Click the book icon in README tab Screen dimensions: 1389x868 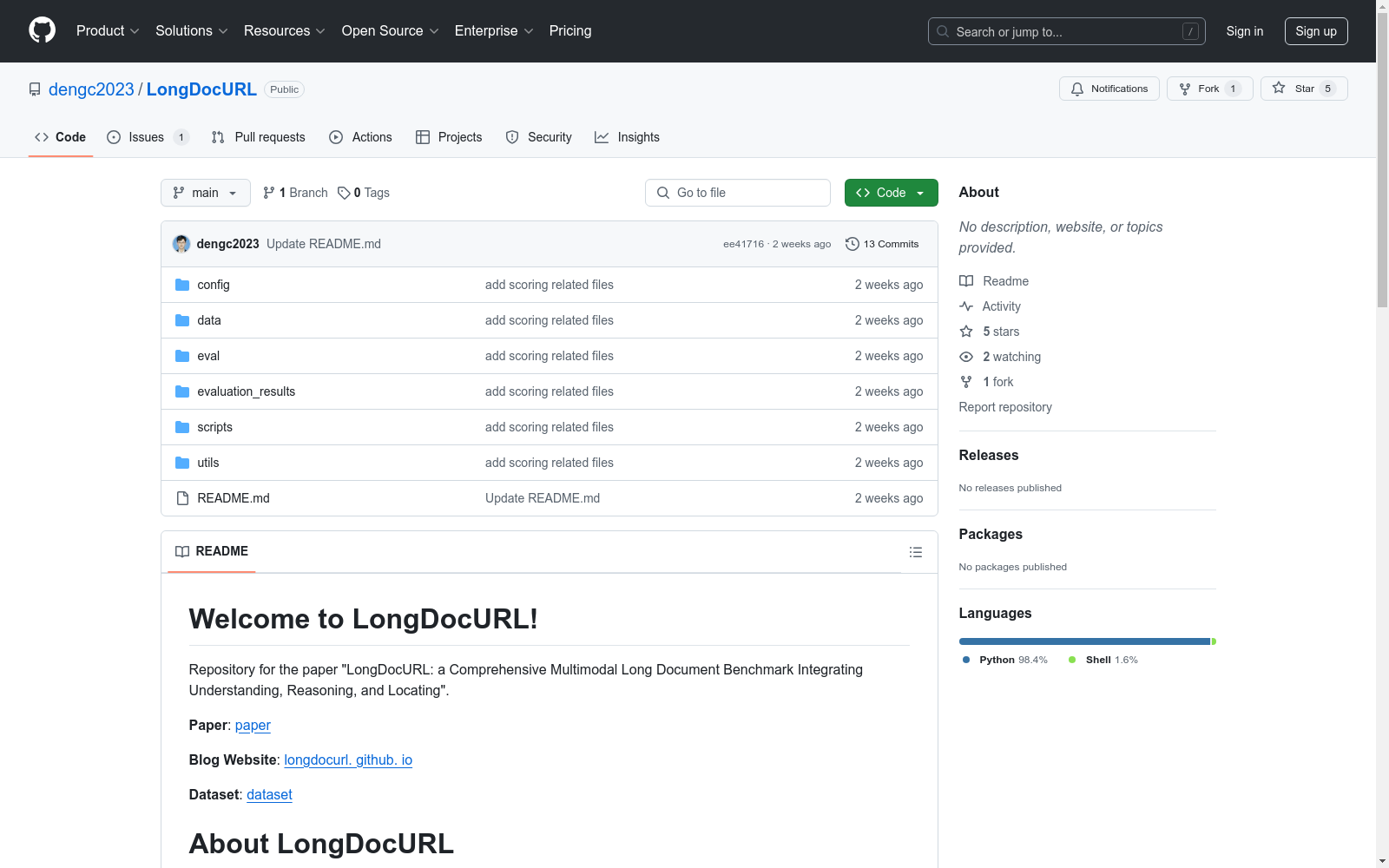(182, 551)
